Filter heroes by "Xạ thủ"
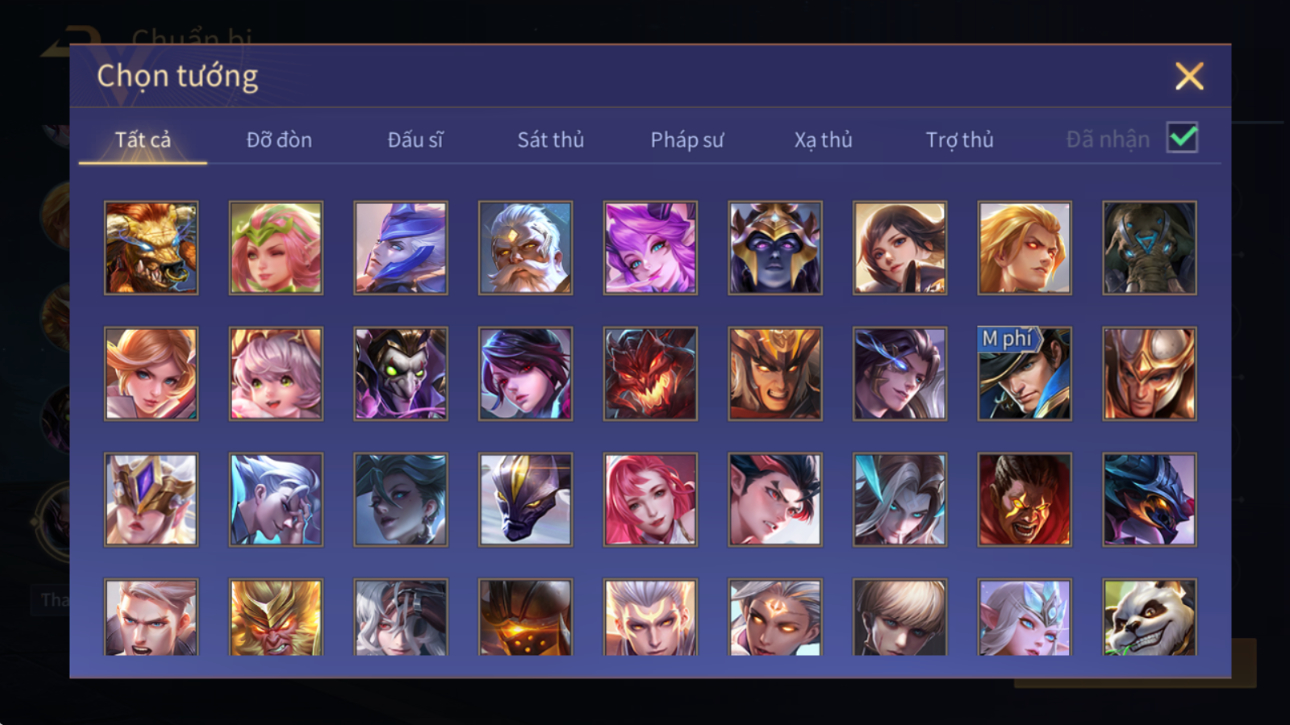Screen dimensions: 1290x725 pyautogui.click(x=823, y=140)
